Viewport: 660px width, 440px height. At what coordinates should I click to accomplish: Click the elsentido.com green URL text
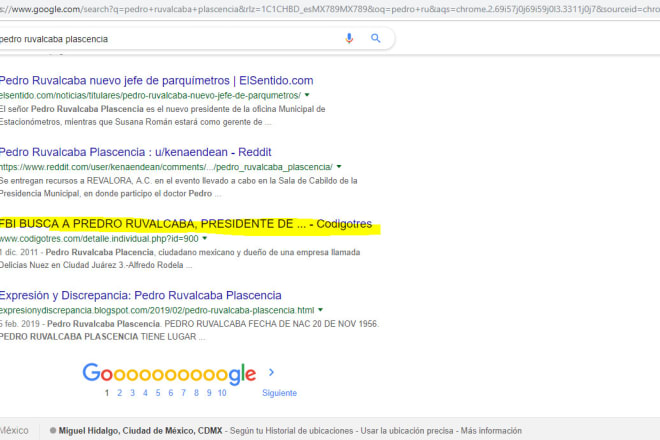coord(150,95)
